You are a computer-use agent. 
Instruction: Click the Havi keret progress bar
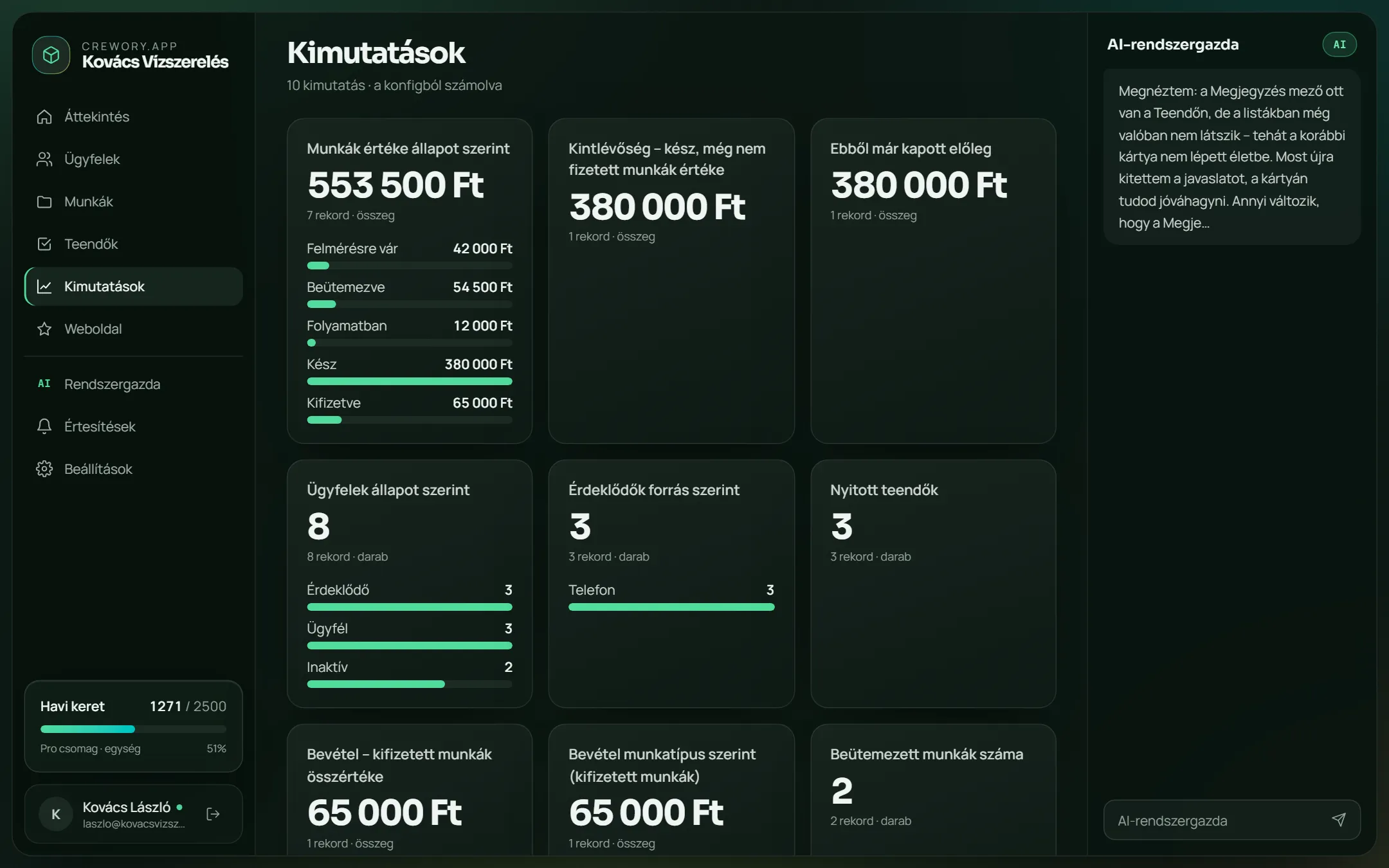[133, 729]
